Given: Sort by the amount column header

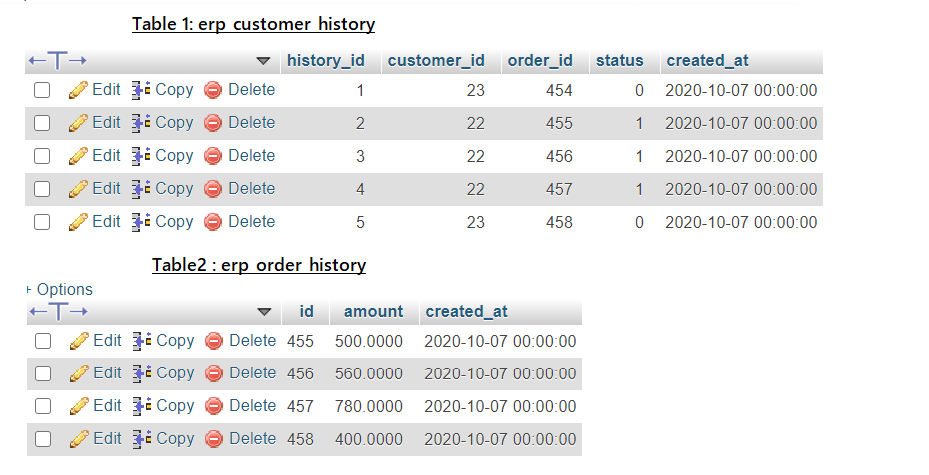Looking at the screenshot, I should click(x=373, y=312).
